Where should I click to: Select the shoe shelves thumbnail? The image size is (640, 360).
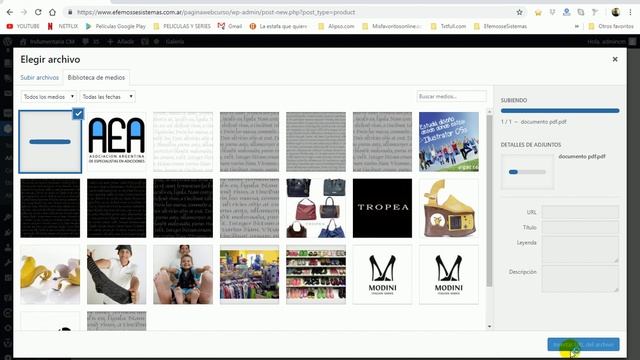pyautogui.click(x=316, y=275)
